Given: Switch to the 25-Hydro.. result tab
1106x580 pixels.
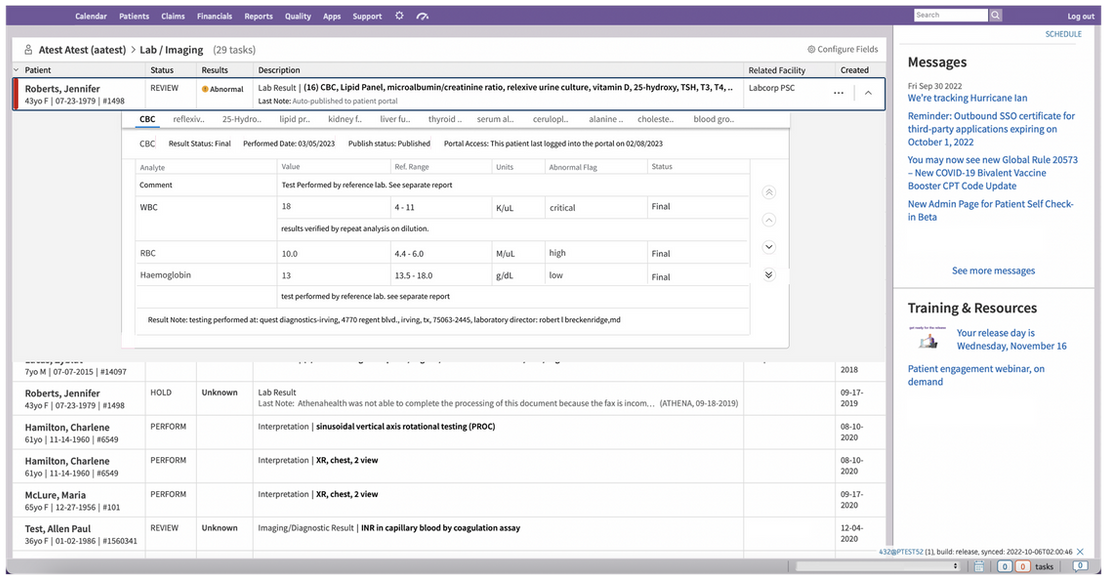Looking at the screenshot, I should coord(242,119).
